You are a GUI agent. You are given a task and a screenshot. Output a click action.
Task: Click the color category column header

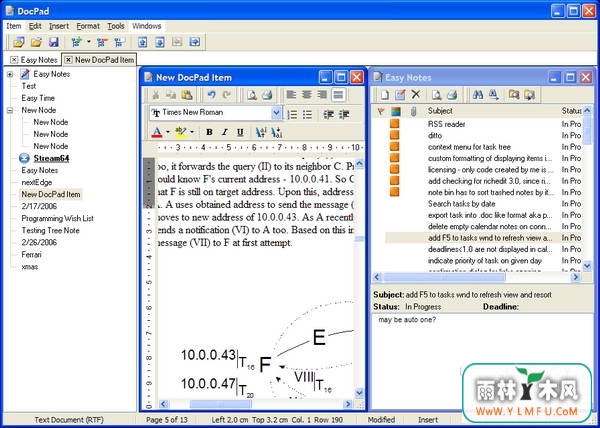click(396, 111)
